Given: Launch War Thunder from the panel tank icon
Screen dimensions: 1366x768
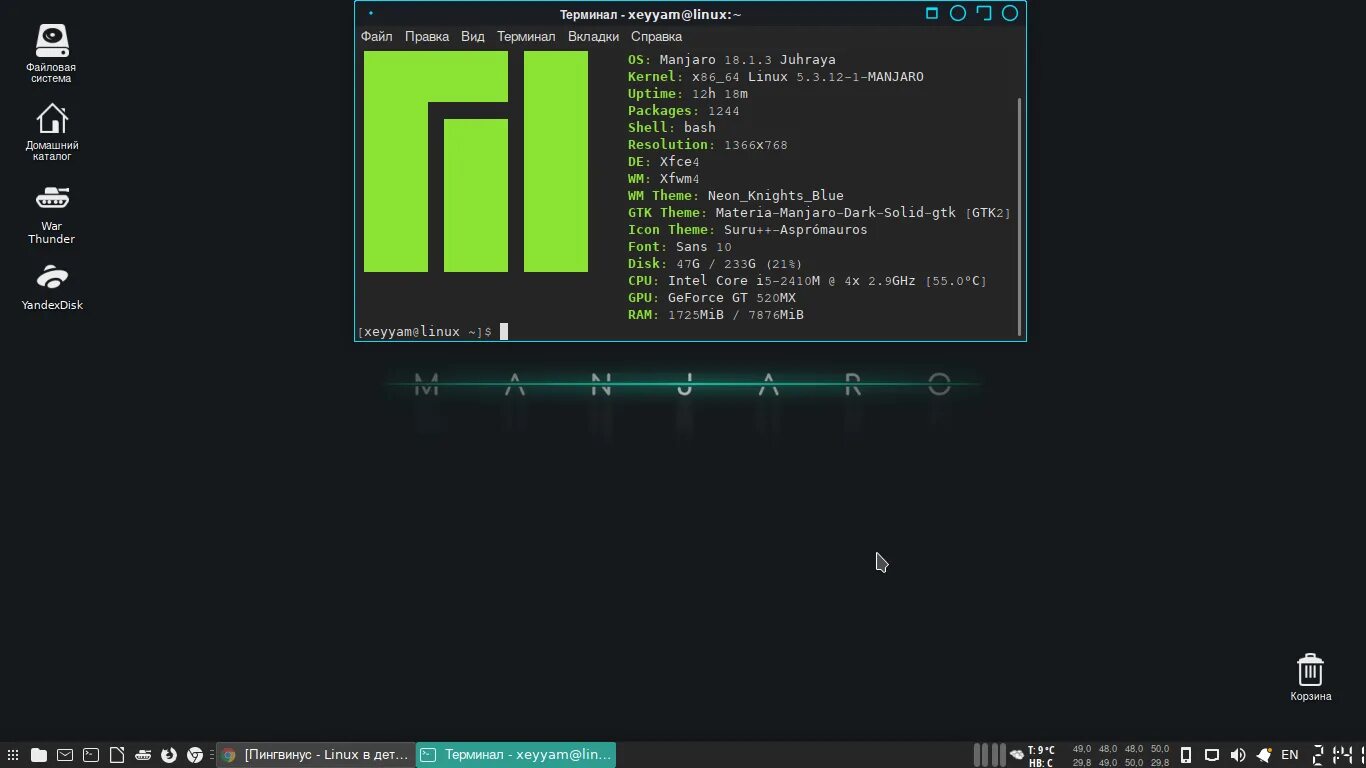Looking at the screenshot, I should 143,755.
